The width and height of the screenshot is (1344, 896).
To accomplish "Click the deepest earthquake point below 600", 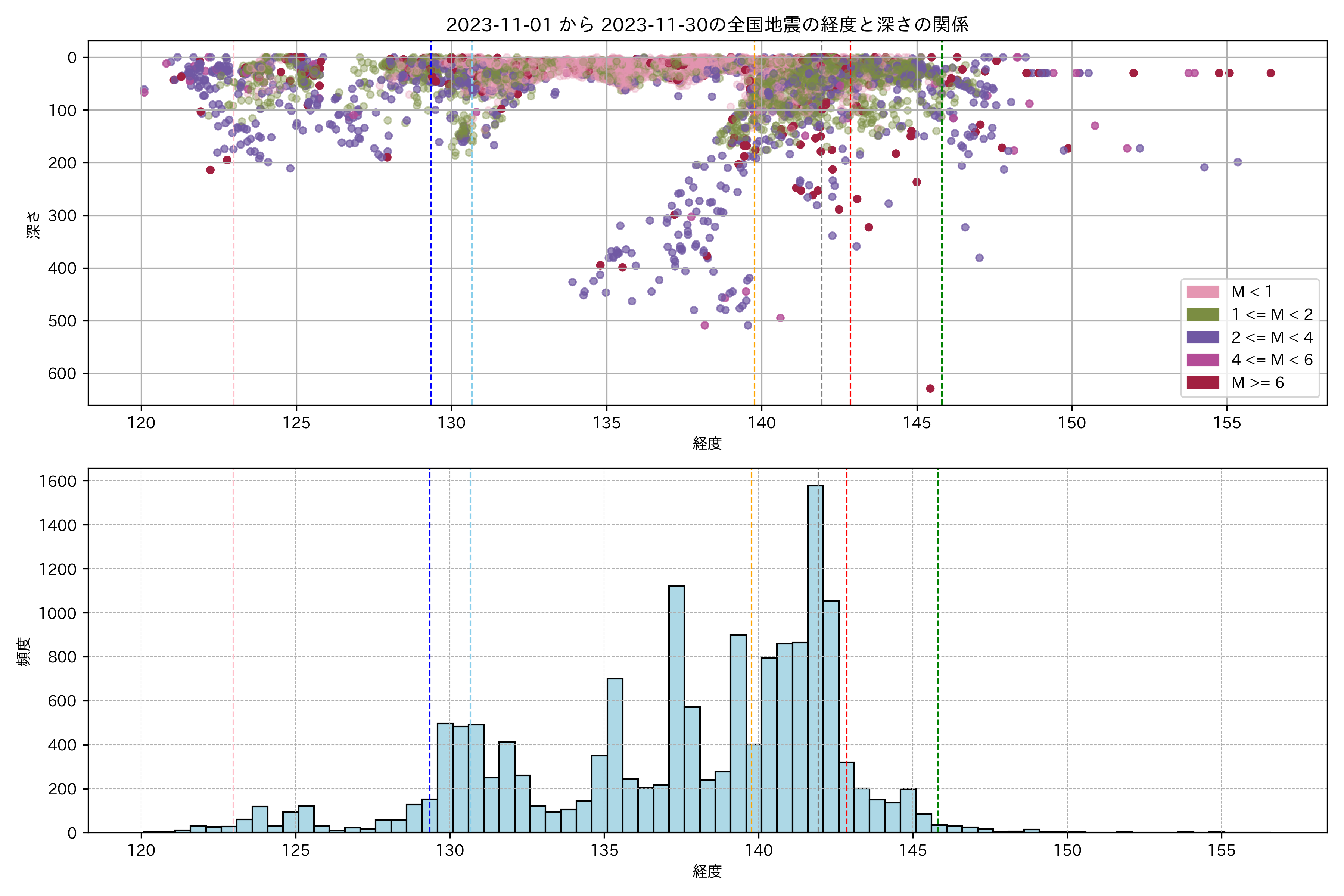I will point(930,389).
